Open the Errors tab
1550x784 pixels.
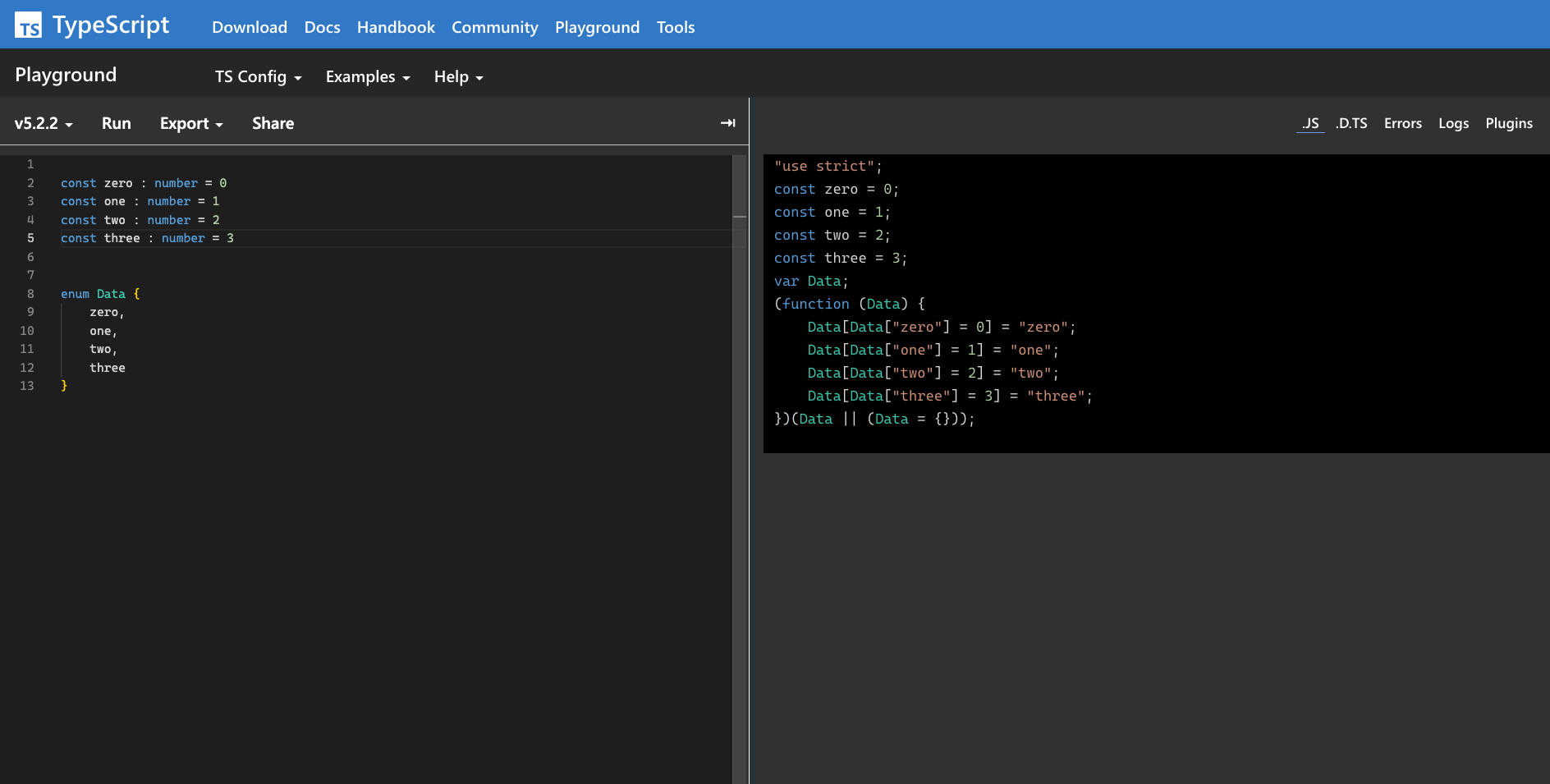click(x=1403, y=123)
